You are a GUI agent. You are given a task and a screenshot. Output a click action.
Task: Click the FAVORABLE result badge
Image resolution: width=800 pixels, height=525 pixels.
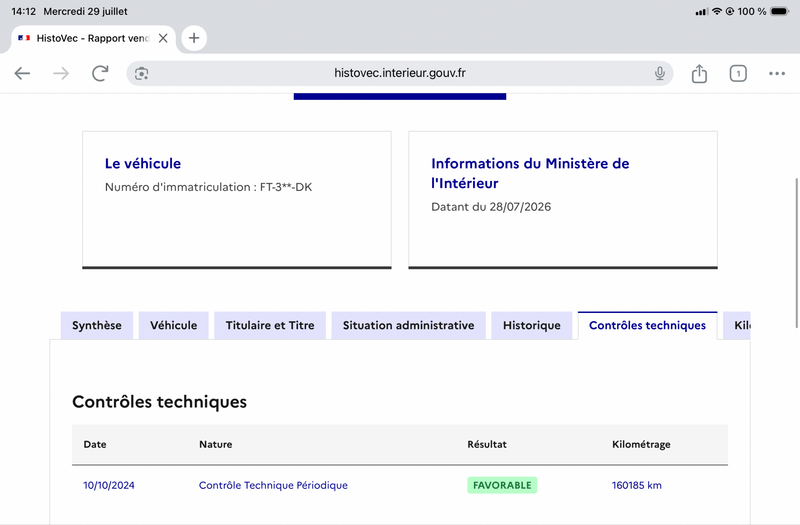(502, 485)
